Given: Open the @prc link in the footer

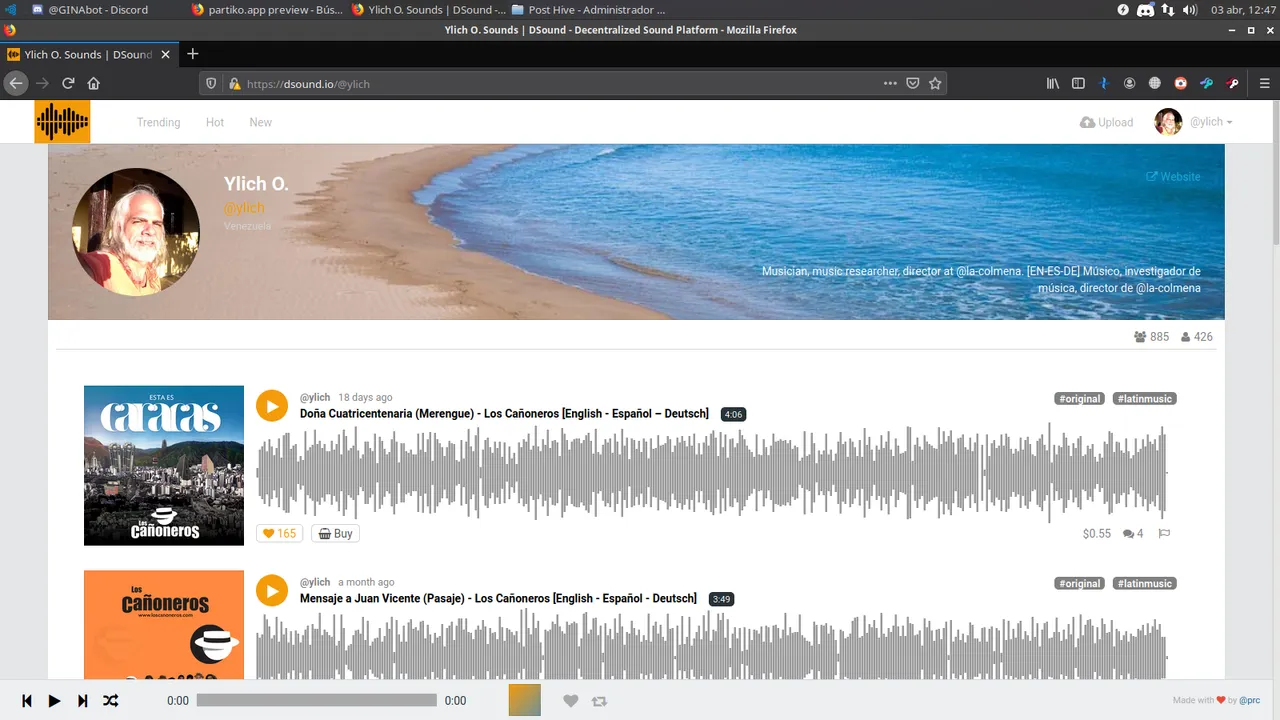Looking at the screenshot, I should [x=1250, y=701].
